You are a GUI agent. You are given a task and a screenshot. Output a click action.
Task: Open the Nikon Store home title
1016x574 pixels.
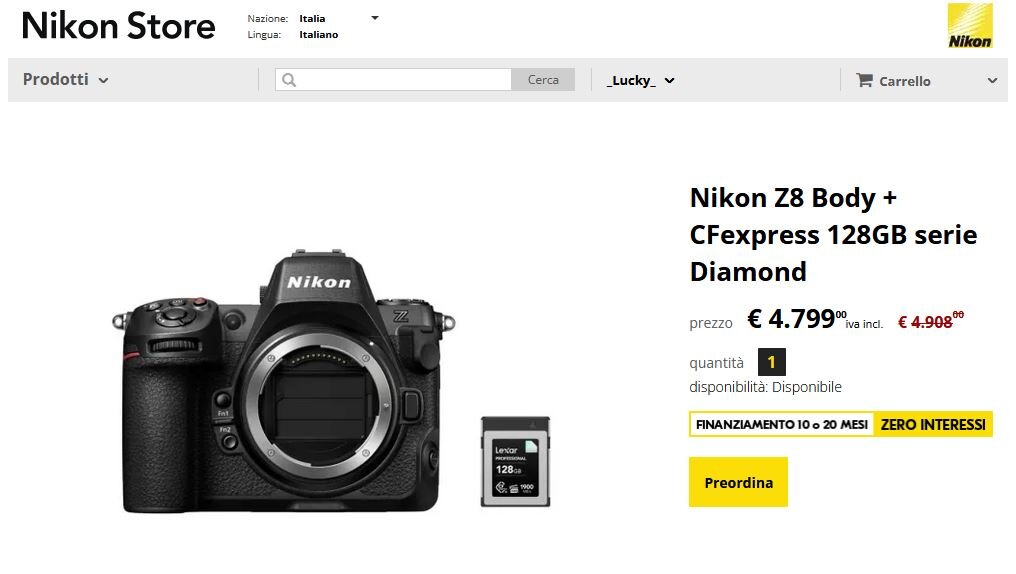pyautogui.click(x=119, y=26)
